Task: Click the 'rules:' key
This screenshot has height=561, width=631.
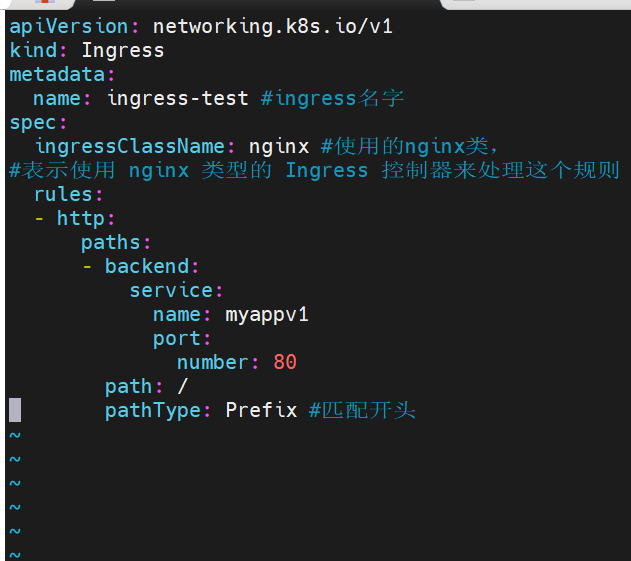Action: pos(68,194)
